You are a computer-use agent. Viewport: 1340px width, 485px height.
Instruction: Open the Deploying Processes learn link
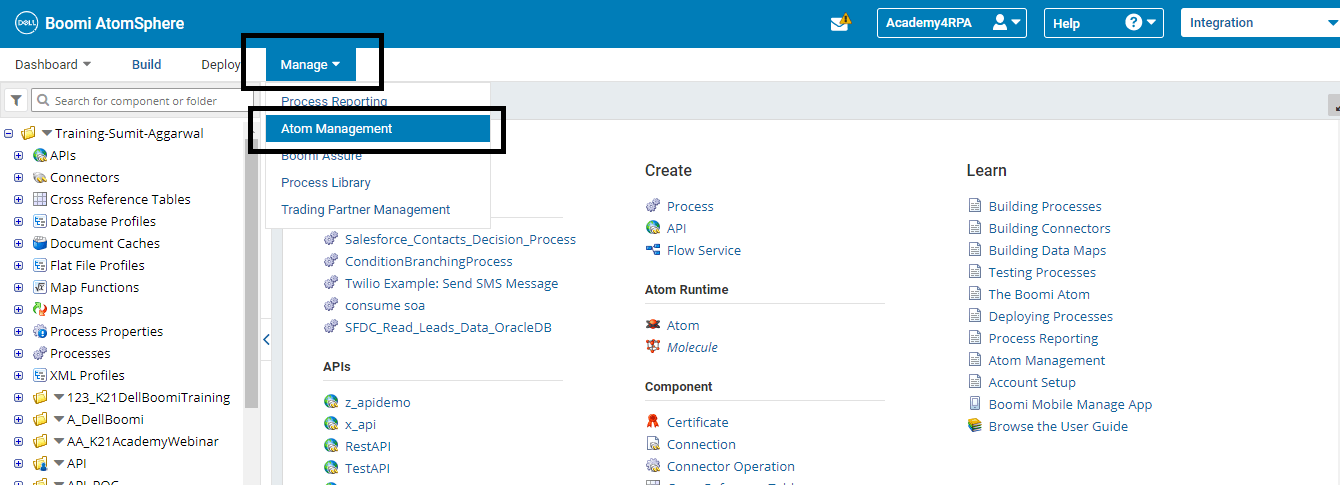pos(1051,316)
